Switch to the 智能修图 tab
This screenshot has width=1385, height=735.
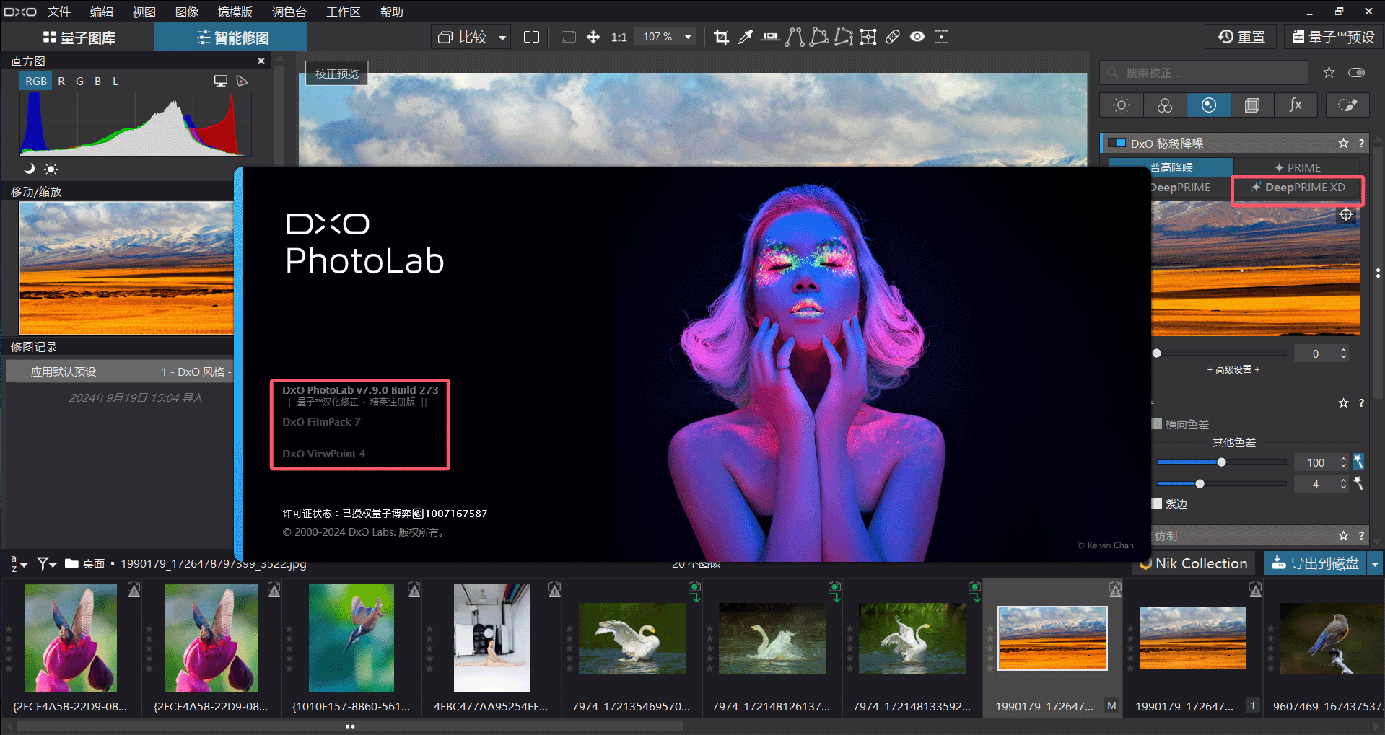231,37
